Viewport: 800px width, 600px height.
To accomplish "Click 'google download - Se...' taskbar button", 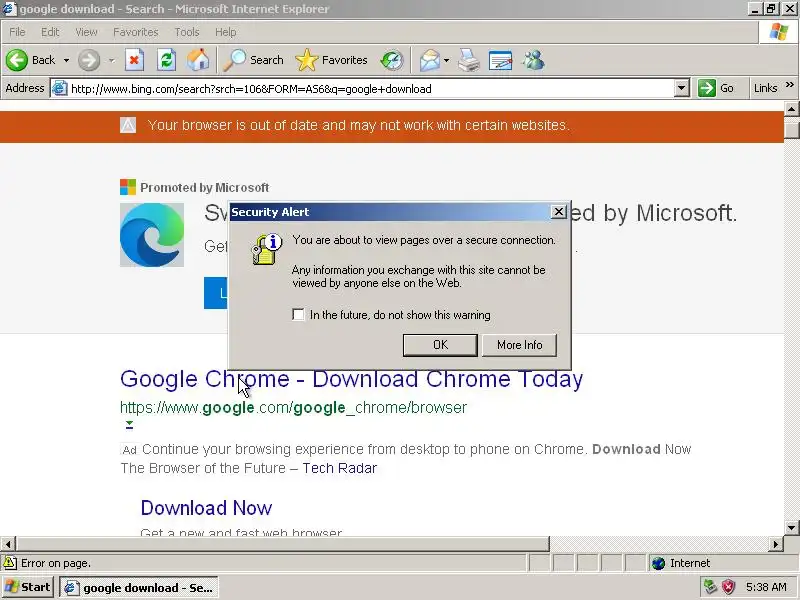I will pos(139,588).
